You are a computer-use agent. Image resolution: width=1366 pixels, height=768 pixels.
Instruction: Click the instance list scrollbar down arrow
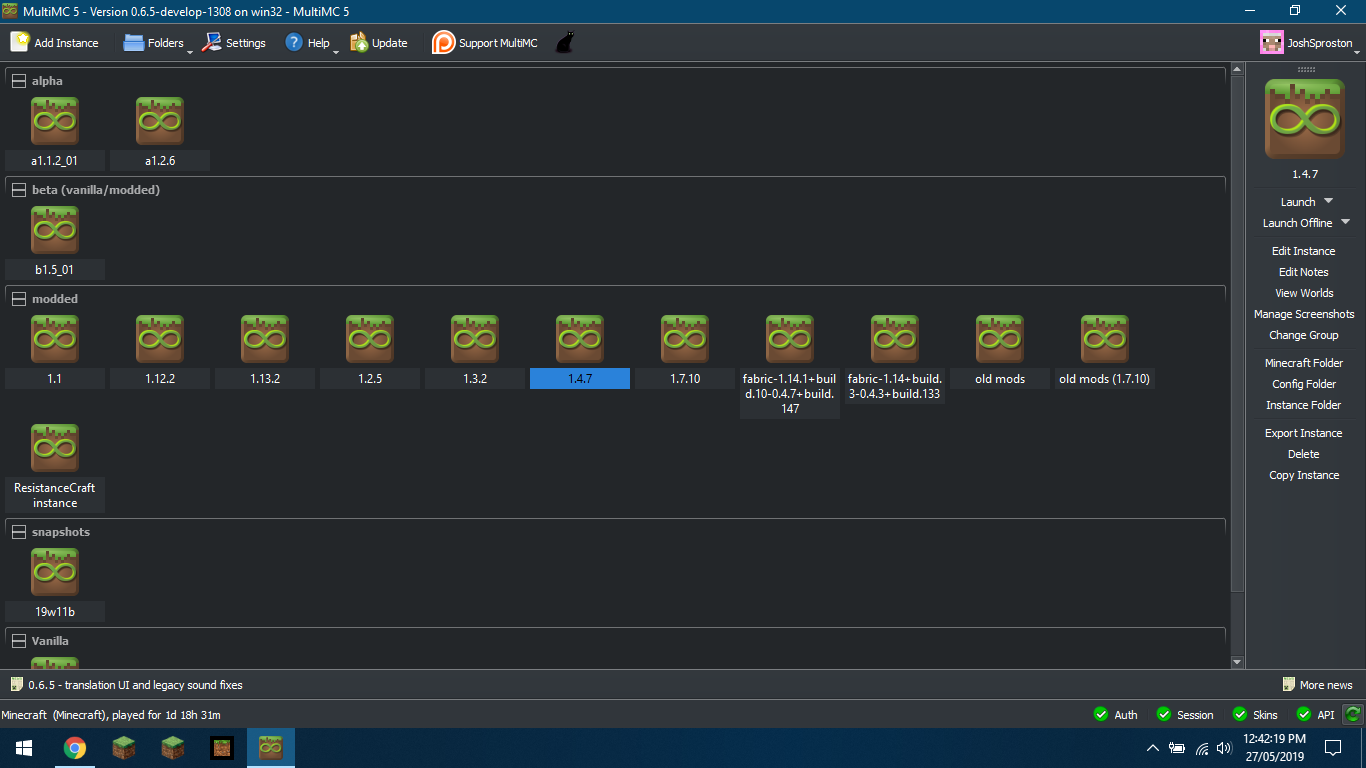coord(1237,662)
